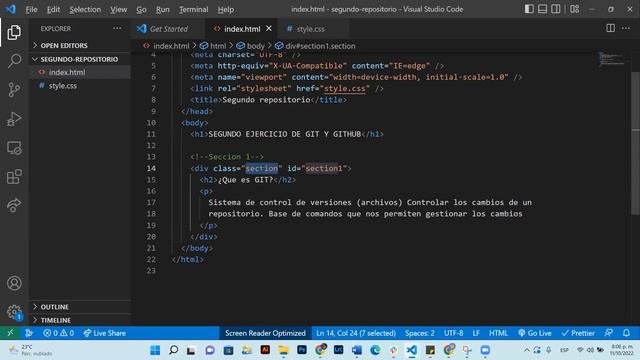This screenshot has height=360, width=640.
Task: Click the errors and warnings counter
Action: [59, 333]
